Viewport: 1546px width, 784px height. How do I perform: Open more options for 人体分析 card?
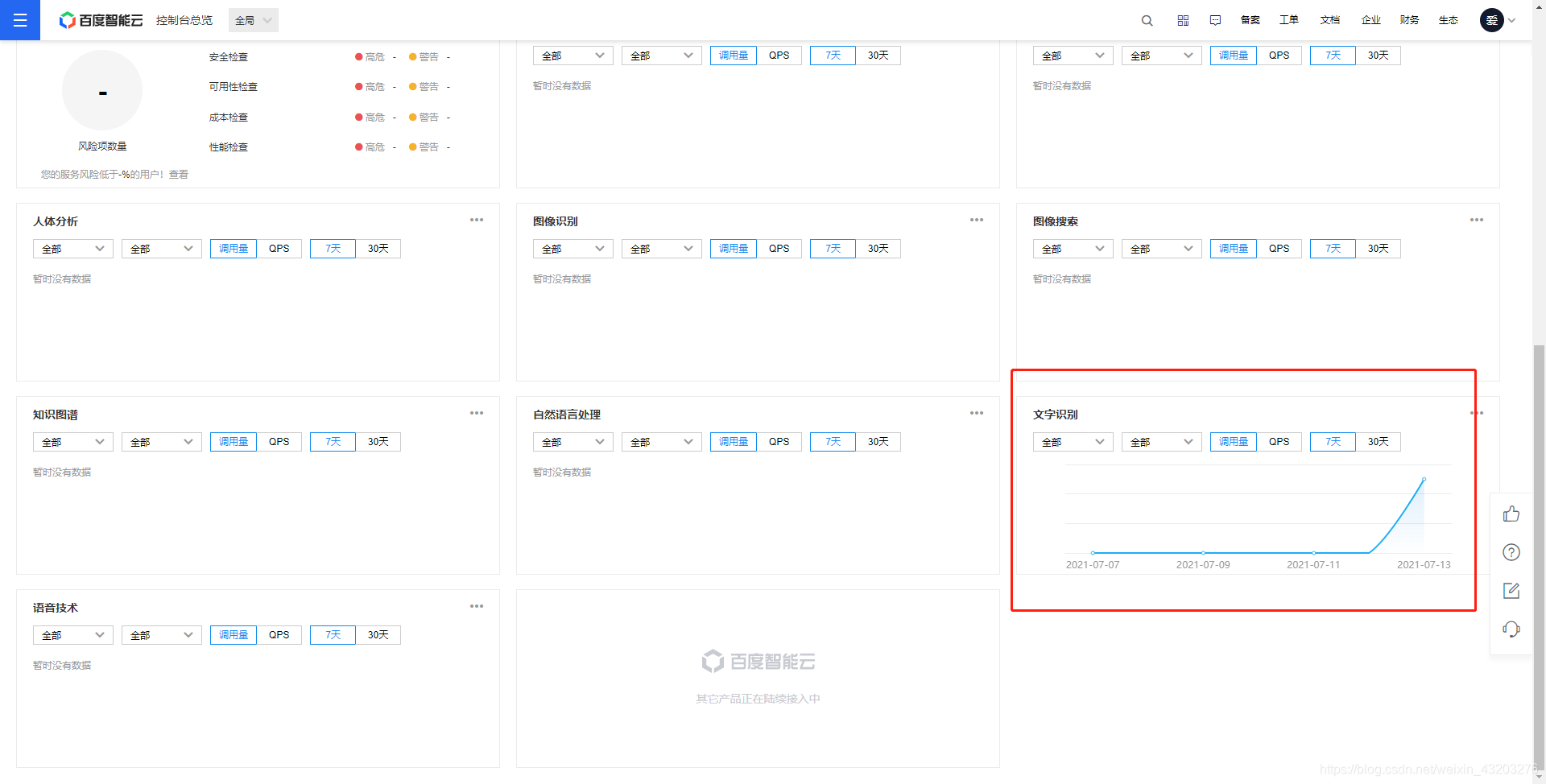click(477, 220)
